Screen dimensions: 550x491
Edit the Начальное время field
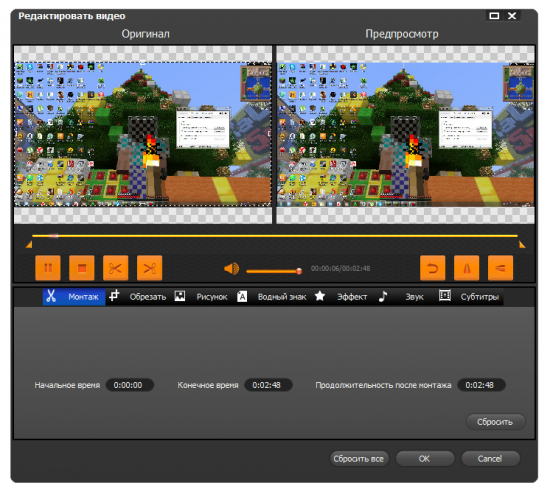129,385
